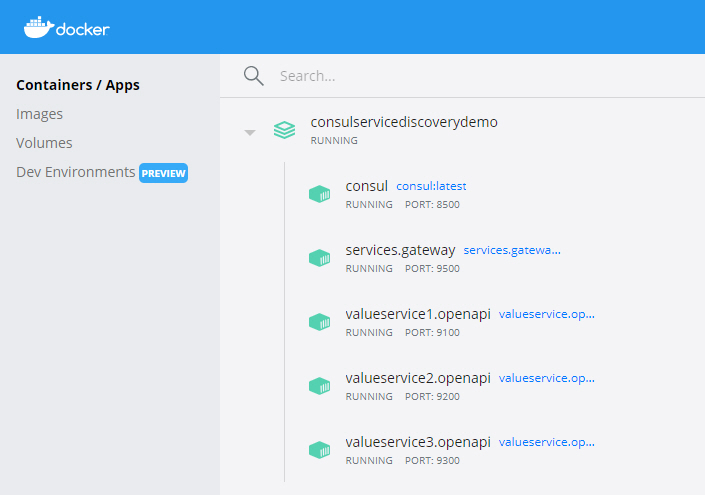The height and width of the screenshot is (495, 705).
Task: Click the valueservice1.openapi container icon
Action: click(320, 322)
